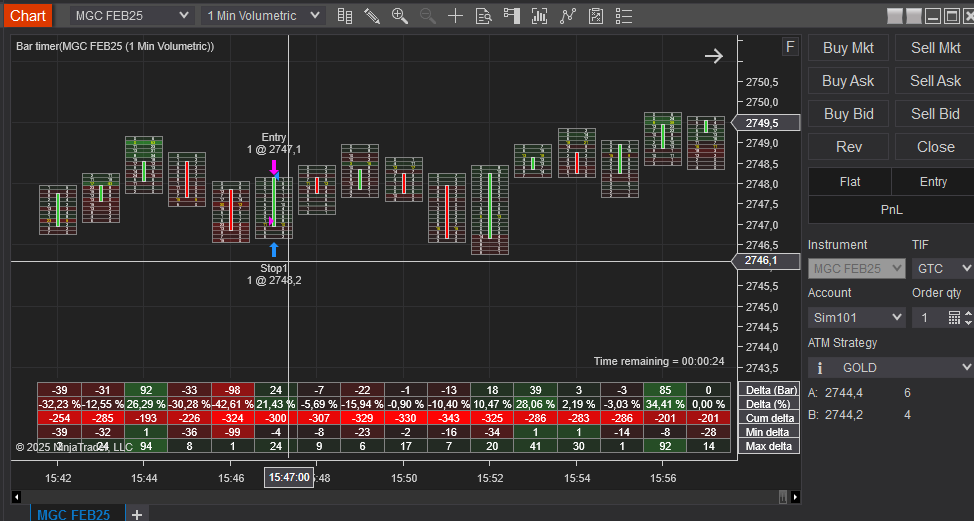
Task: Open the Sim101 account dropdown
Action: tap(857, 318)
